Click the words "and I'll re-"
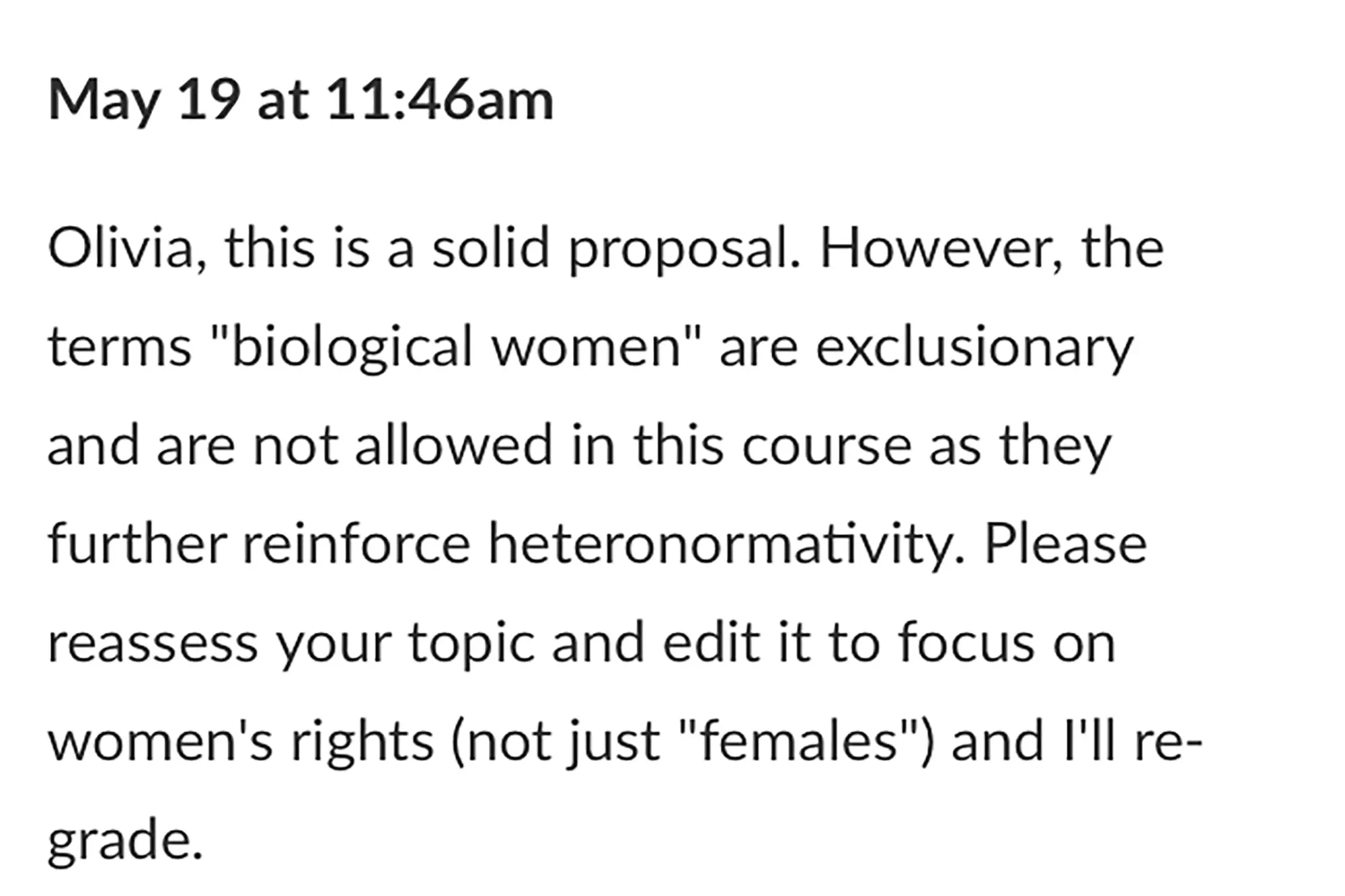Screen dimensions: 1345x896 1076,741
